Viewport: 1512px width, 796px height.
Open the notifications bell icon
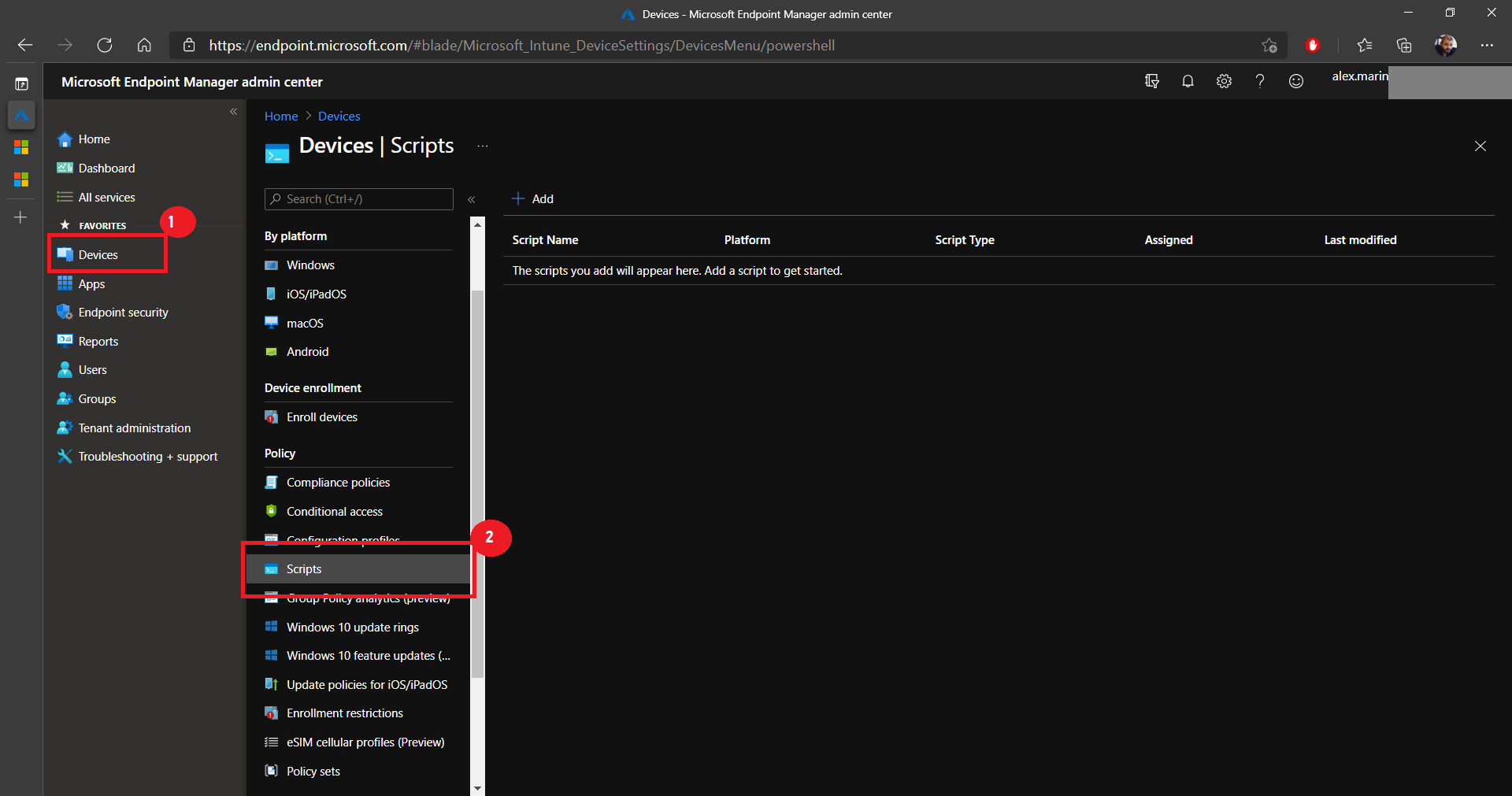coord(1188,81)
